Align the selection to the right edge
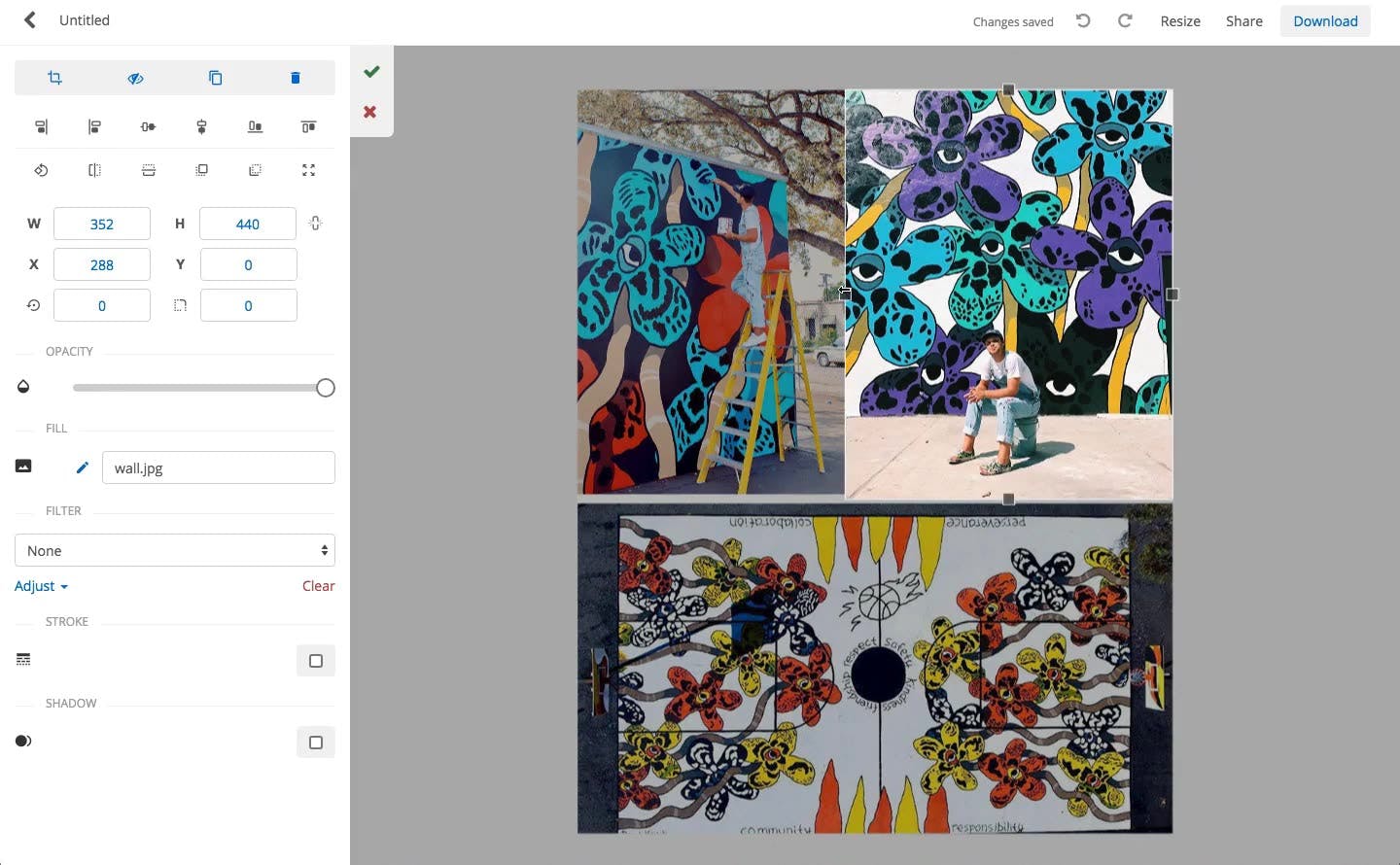The width and height of the screenshot is (1400, 865). pos(41,126)
